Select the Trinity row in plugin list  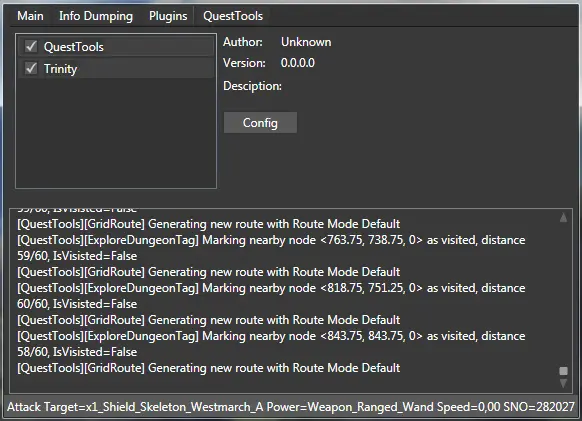pos(116,68)
